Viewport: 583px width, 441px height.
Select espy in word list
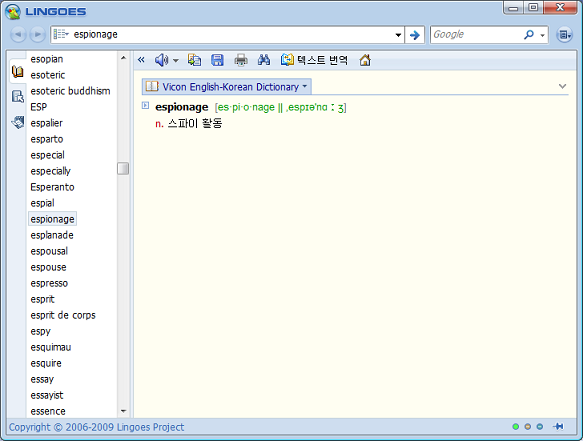(41, 331)
